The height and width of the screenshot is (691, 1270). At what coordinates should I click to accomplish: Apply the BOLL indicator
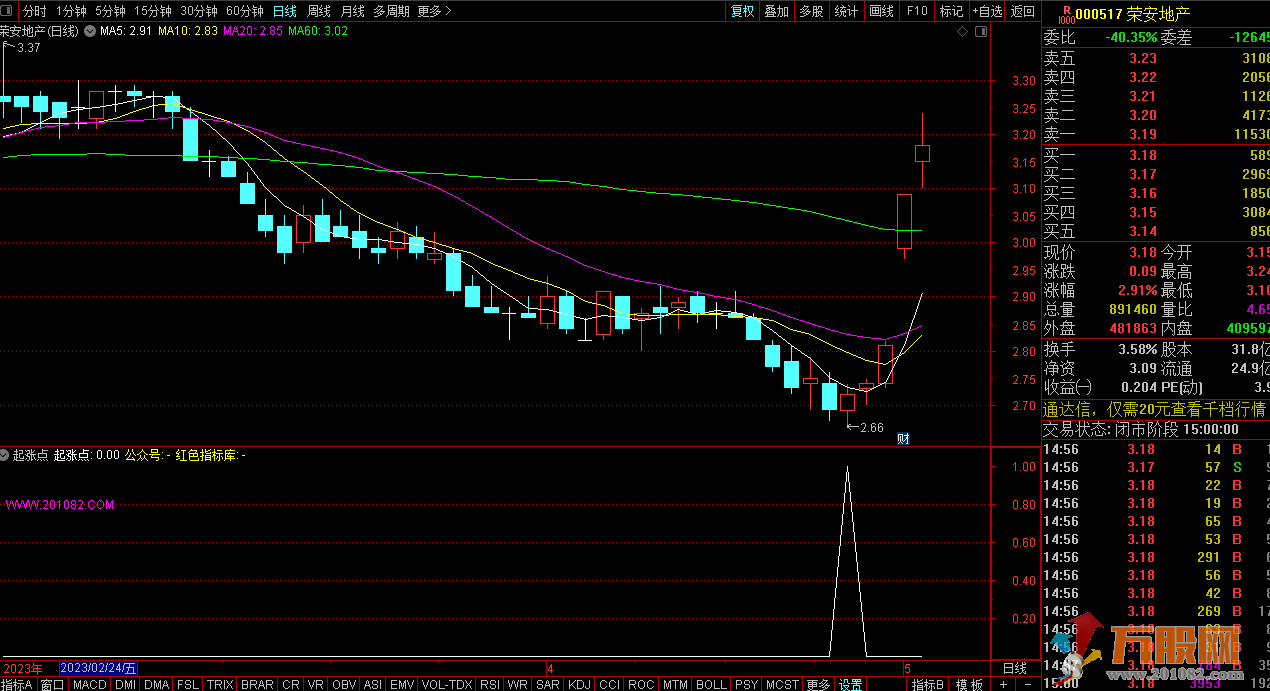coord(711,684)
